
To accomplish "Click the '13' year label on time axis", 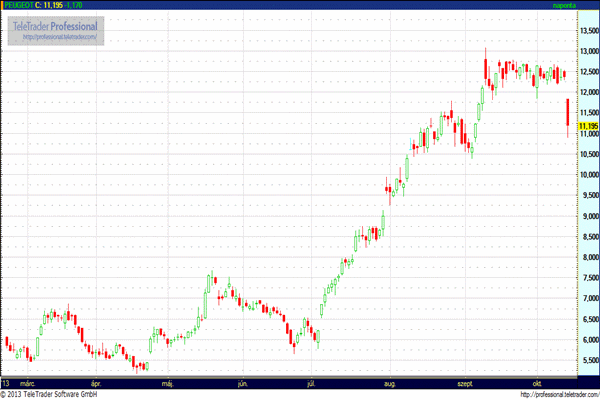I will (6, 382).
